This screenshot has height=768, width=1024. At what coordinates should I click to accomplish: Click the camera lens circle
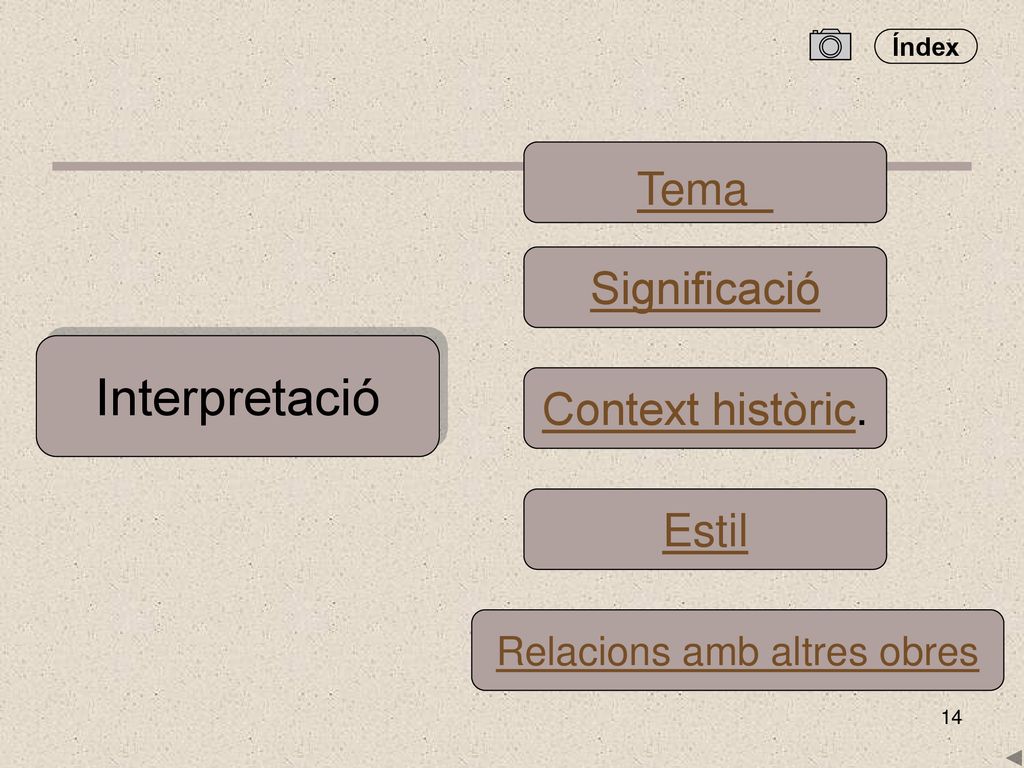coord(830,47)
